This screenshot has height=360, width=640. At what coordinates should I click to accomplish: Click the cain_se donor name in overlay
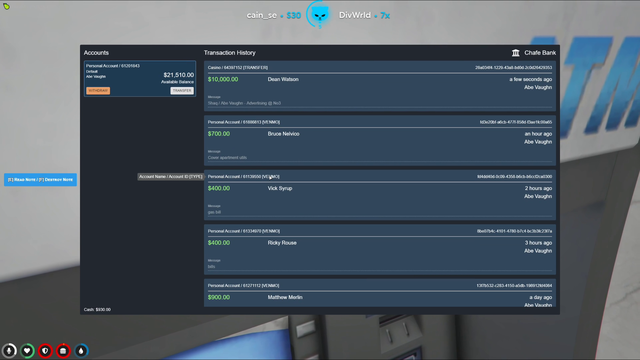[262, 16]
